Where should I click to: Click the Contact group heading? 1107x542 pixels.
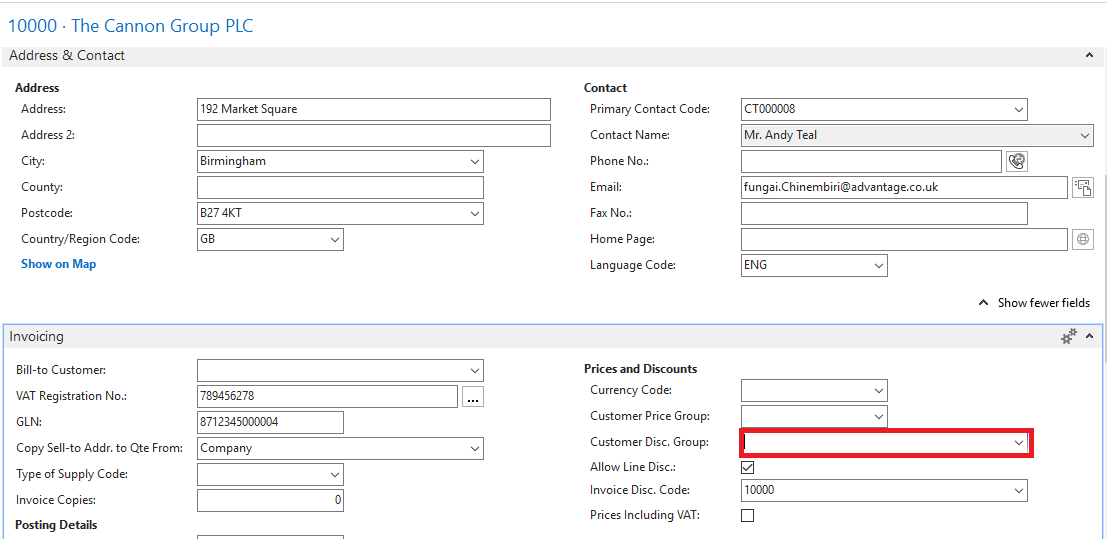[x=605, y=88]
